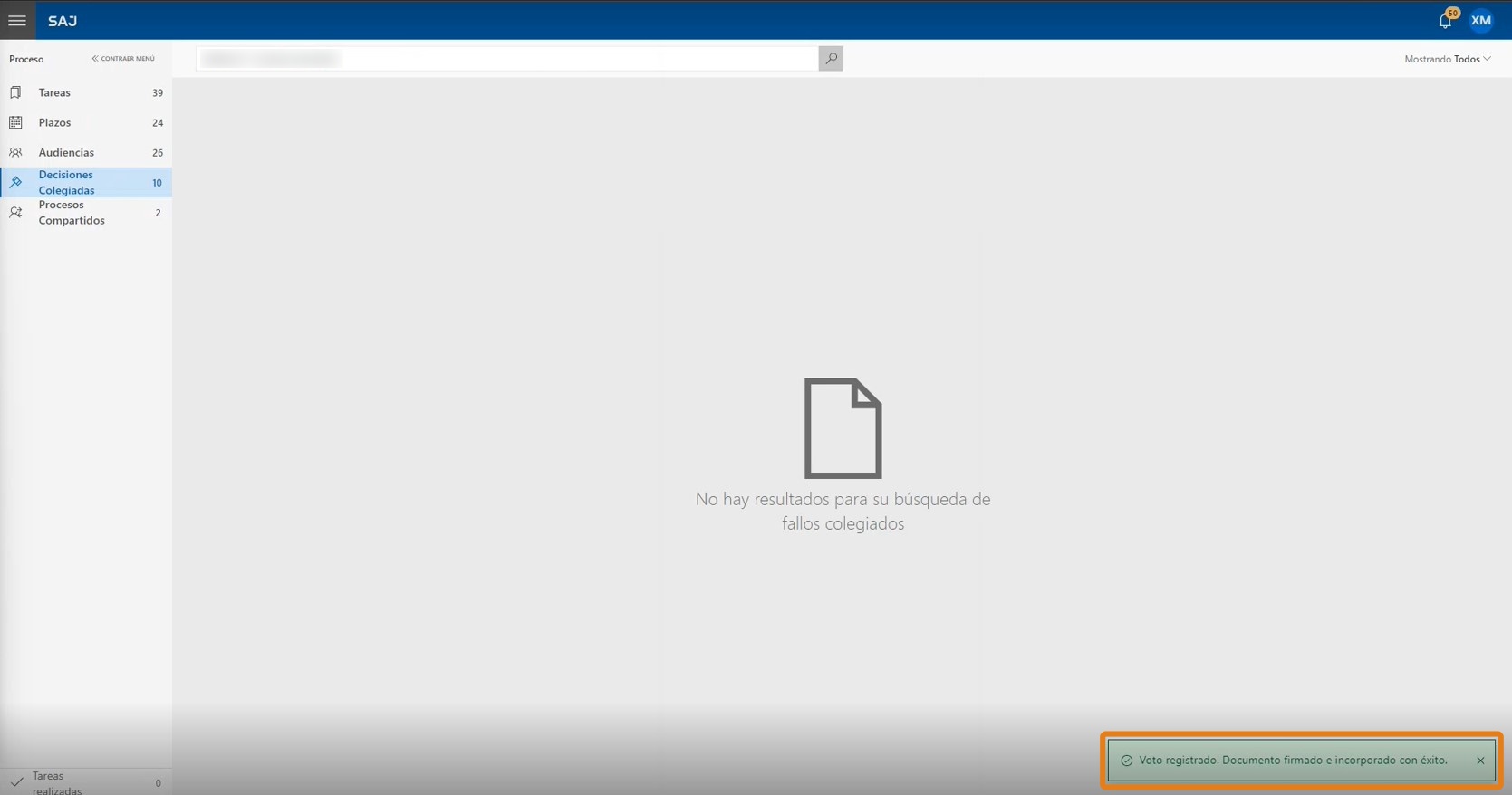Click the SAJ logo text

pyautogui.click(x=63, y=21)
